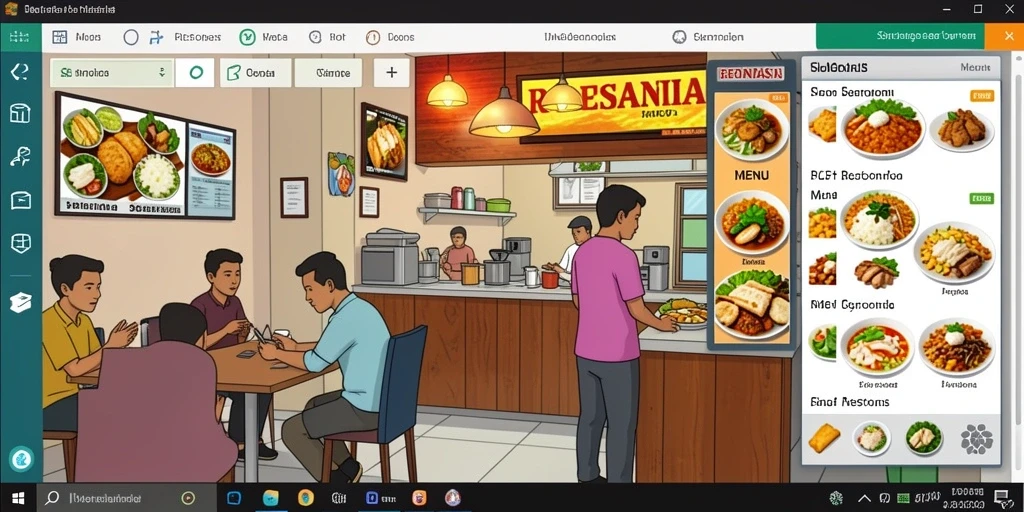The image size is (1024, 512).
Task: Click the 'RMed Ggnoondo' section heading
Action: tap(852, 304)
